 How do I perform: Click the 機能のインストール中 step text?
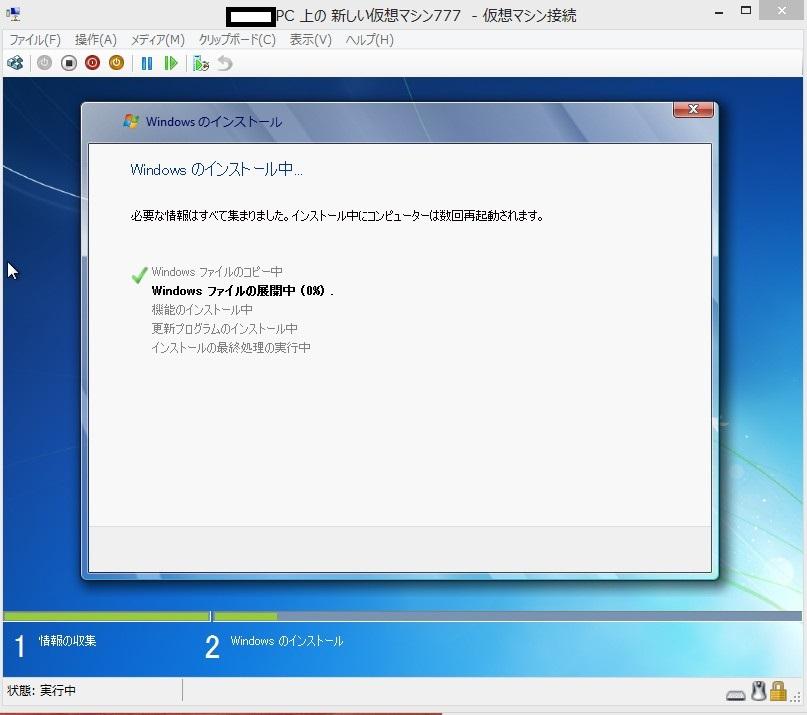coord(202,310)
